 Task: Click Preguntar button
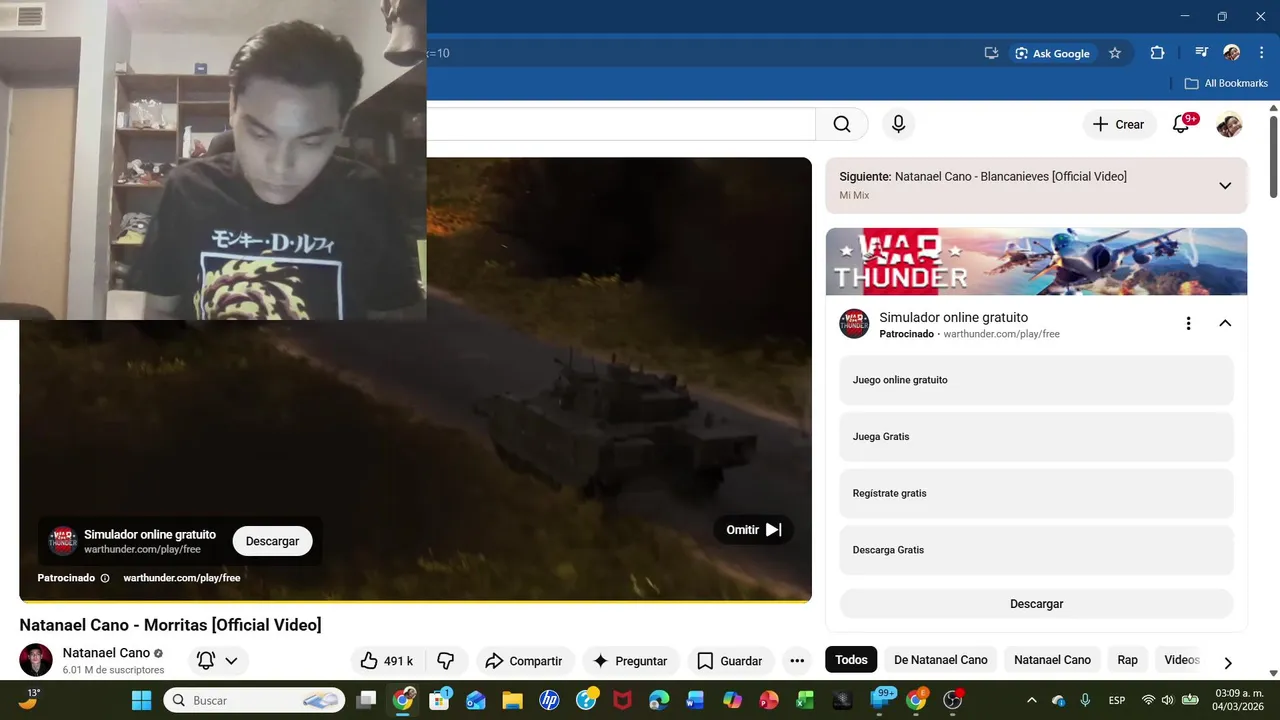point(630,661)
